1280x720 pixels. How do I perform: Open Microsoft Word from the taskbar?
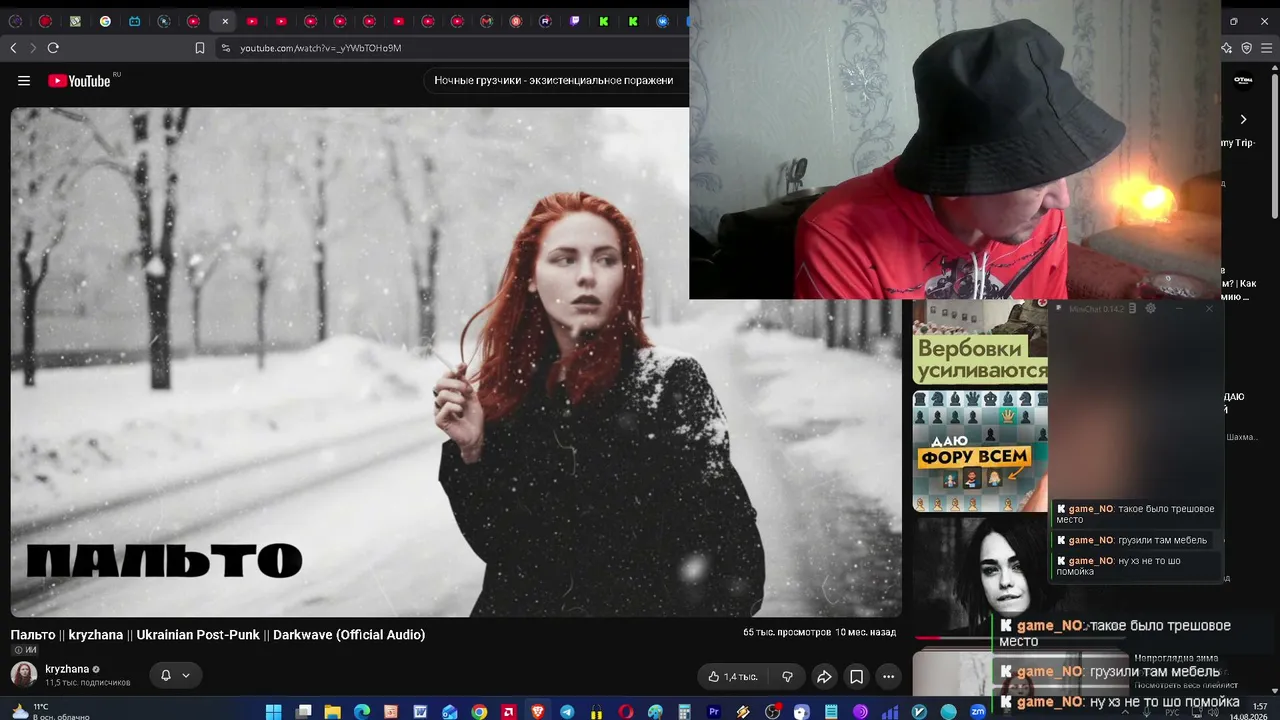pos(421,711)
